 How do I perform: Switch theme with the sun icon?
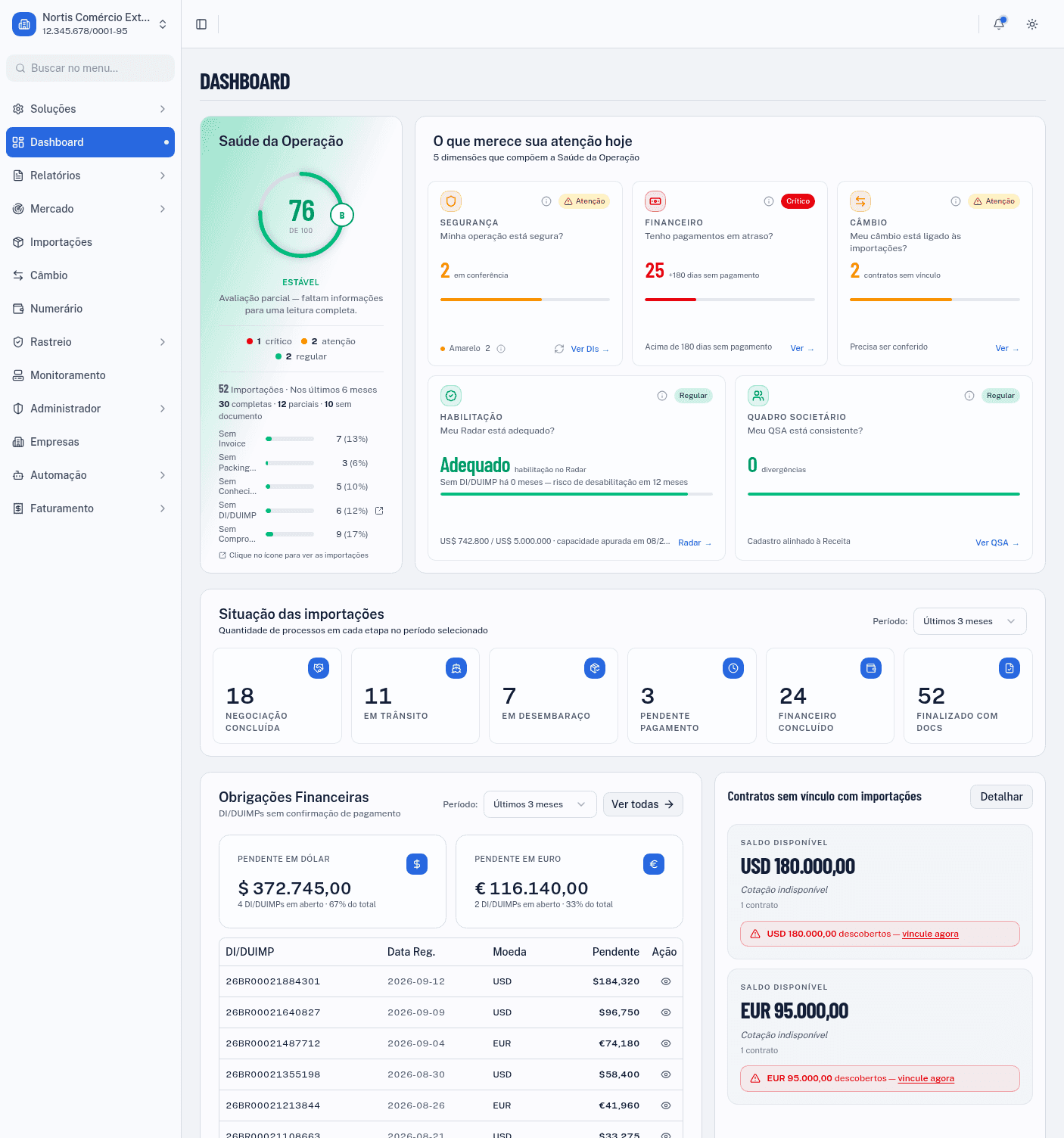click(1032, 24)
